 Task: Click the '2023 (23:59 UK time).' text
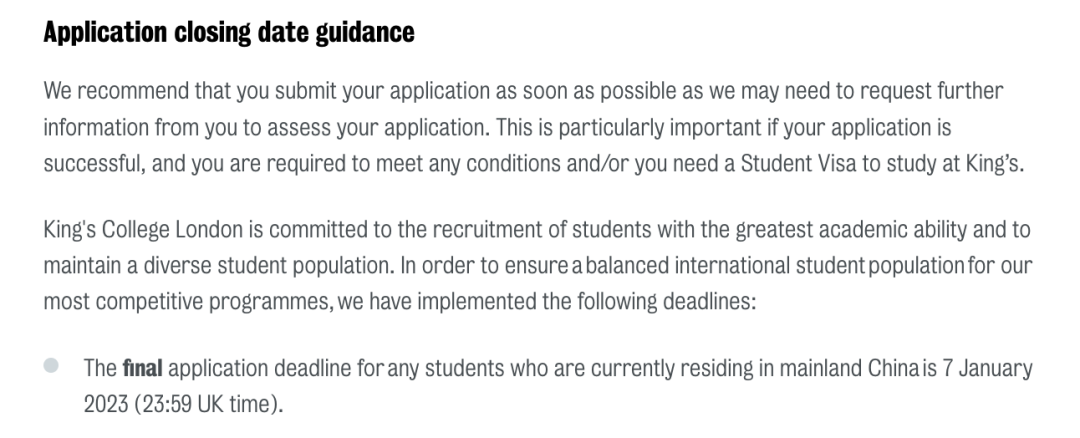tap(172, 402)
